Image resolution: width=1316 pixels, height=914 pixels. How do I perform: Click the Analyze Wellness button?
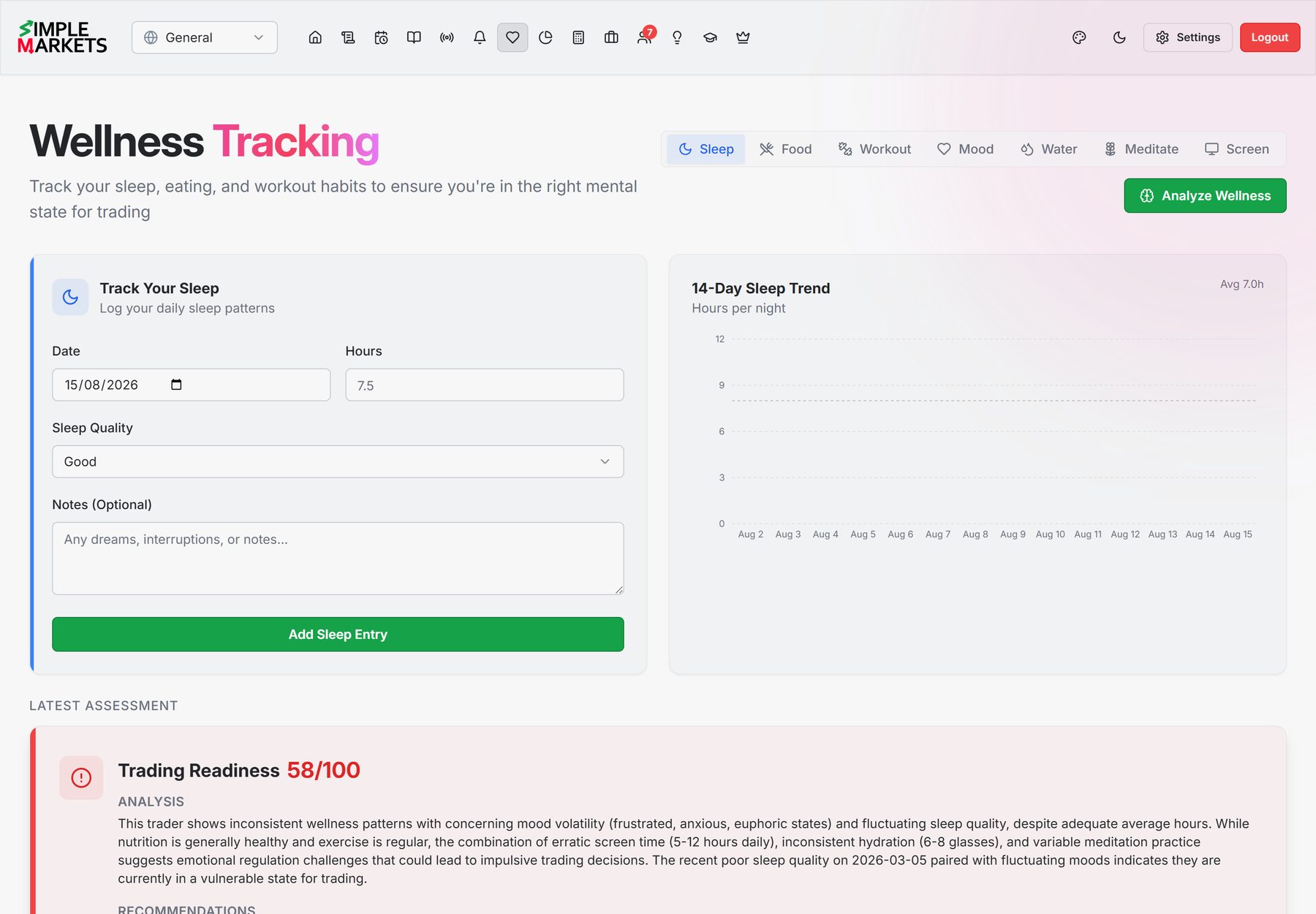pos(1205,196)
